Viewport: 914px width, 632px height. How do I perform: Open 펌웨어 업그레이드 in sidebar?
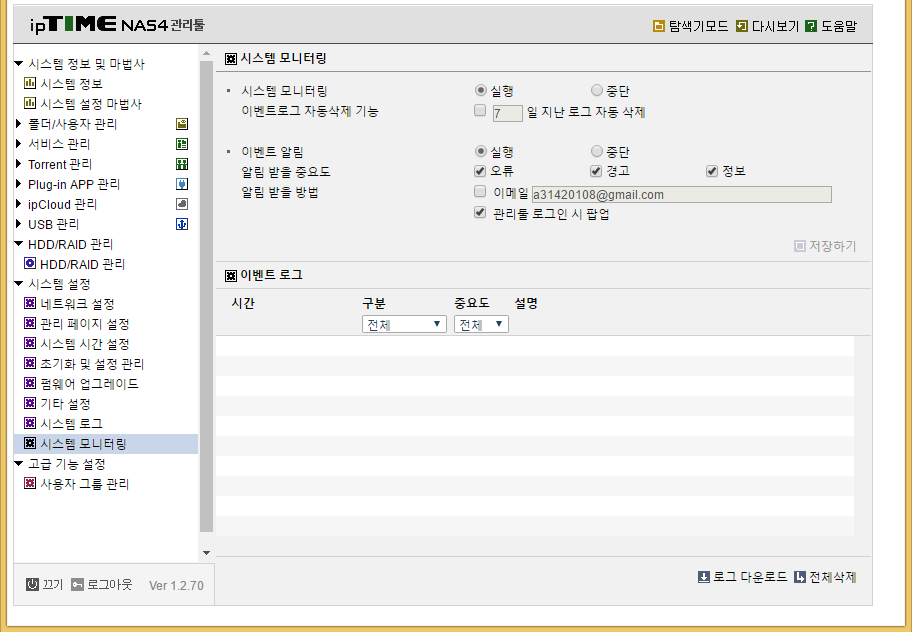click(89, 384)
